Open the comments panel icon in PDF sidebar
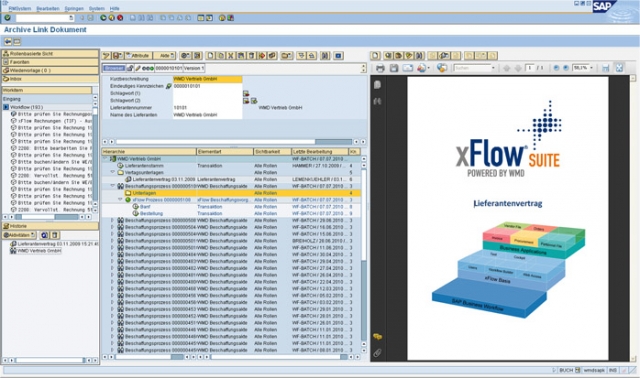The height and width of the screenshot is (378, 640). click(x=378, y=337)
